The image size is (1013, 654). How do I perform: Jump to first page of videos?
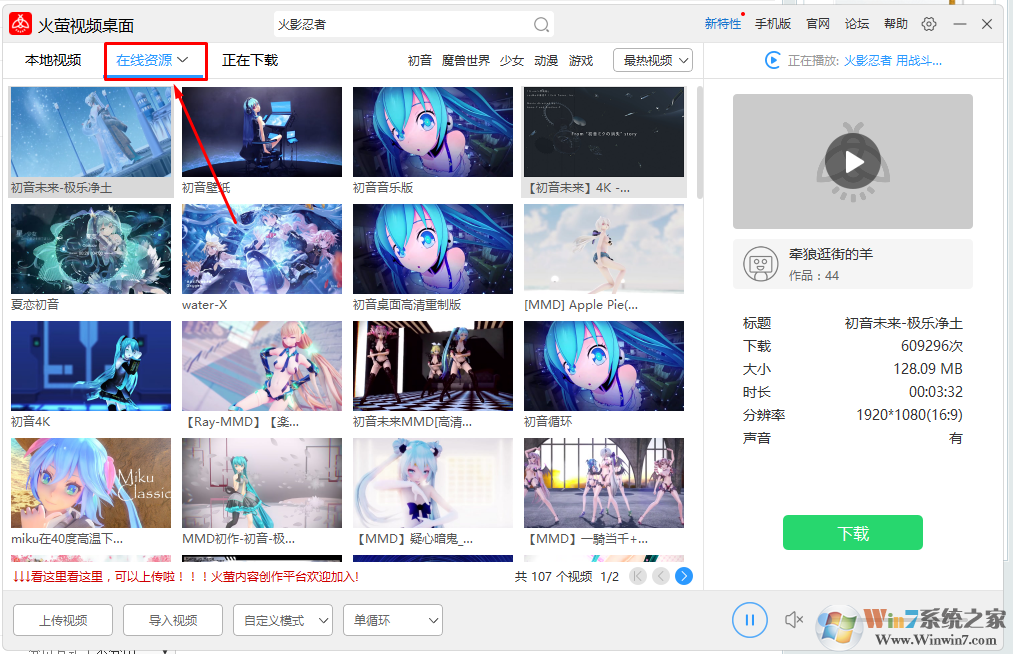coord(638,576)
